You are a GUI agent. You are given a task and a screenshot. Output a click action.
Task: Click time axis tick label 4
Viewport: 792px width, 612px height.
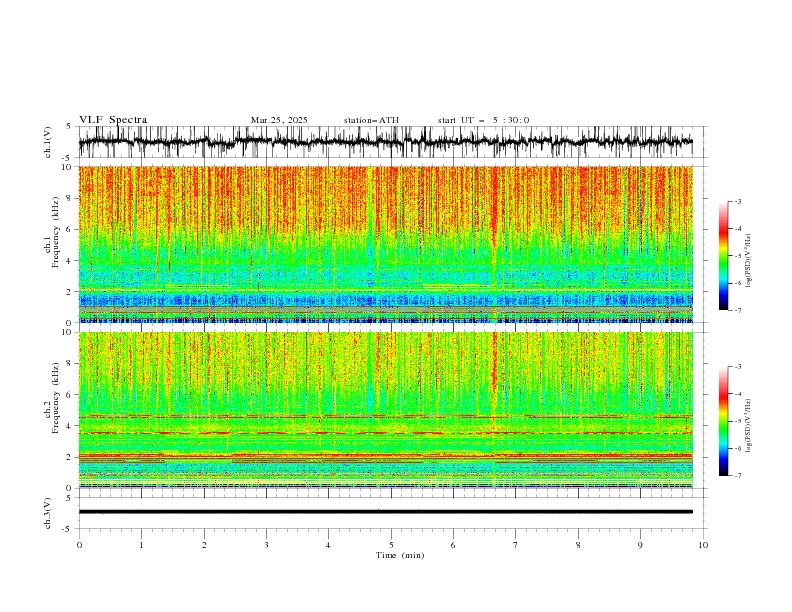click(x=328, y=545)
